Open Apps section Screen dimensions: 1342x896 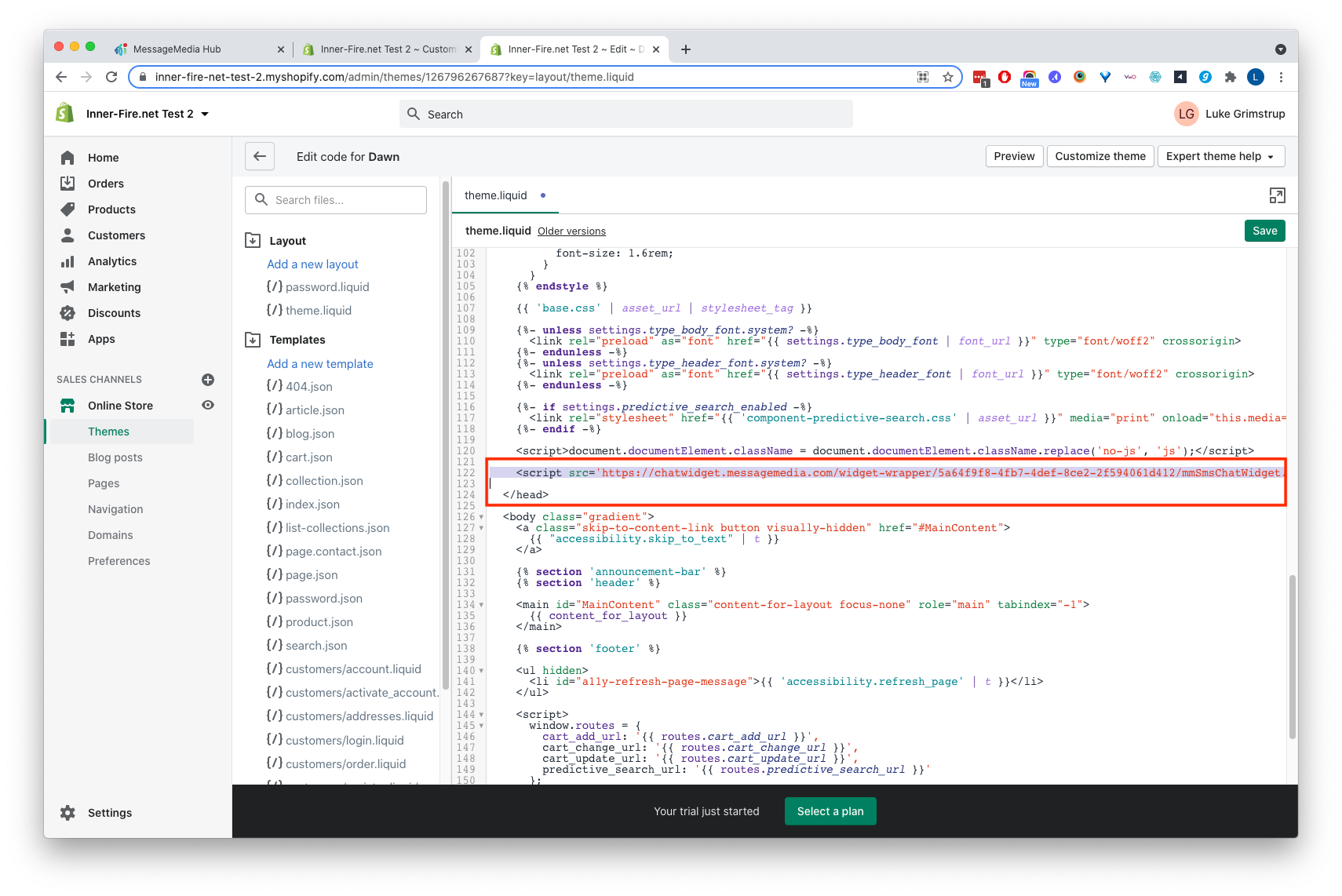coord(101,339)
